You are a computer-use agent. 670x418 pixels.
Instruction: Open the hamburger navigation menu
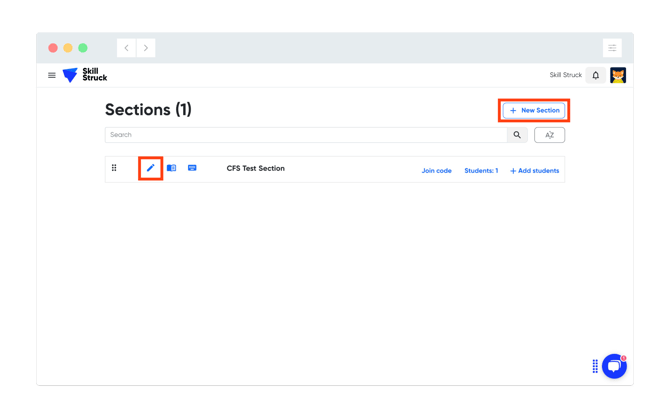tap(52, 75)
